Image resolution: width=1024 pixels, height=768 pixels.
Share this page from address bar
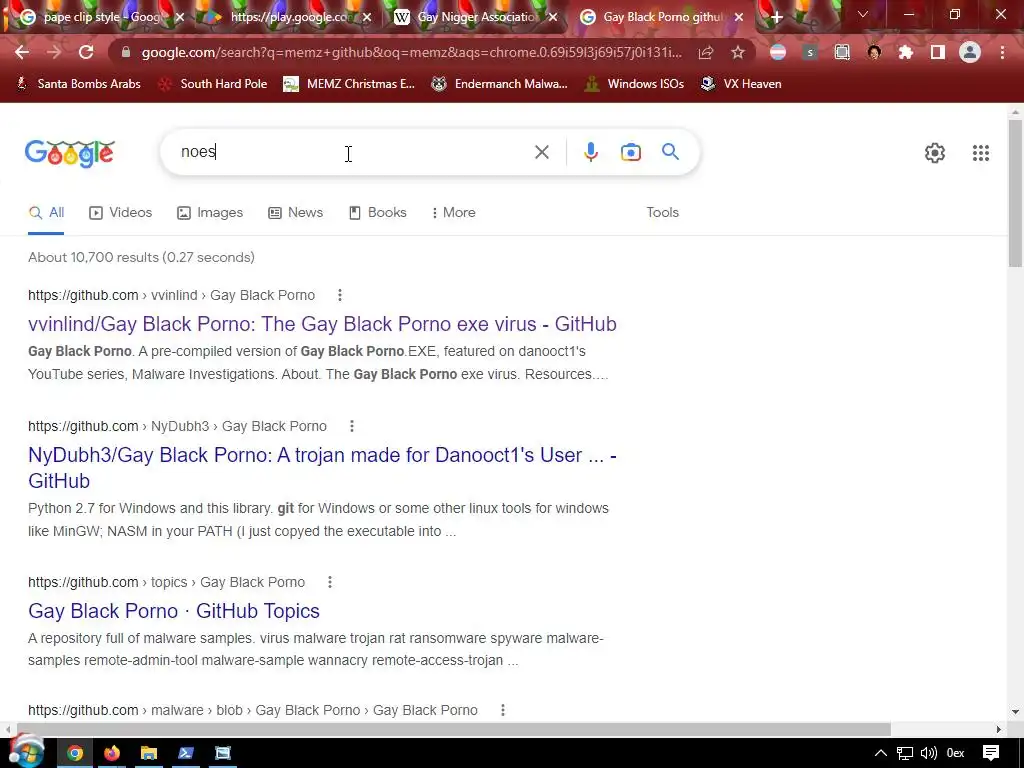coord(705,53)
